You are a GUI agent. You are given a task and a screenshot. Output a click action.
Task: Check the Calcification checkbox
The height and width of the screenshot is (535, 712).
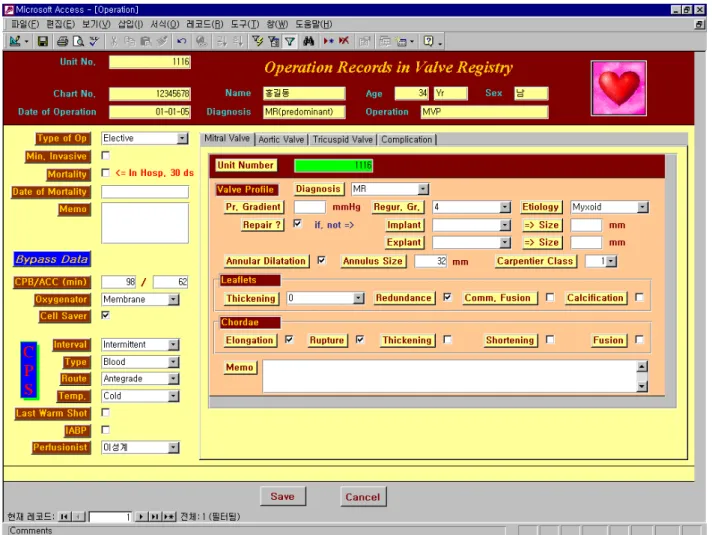(639, 297)
